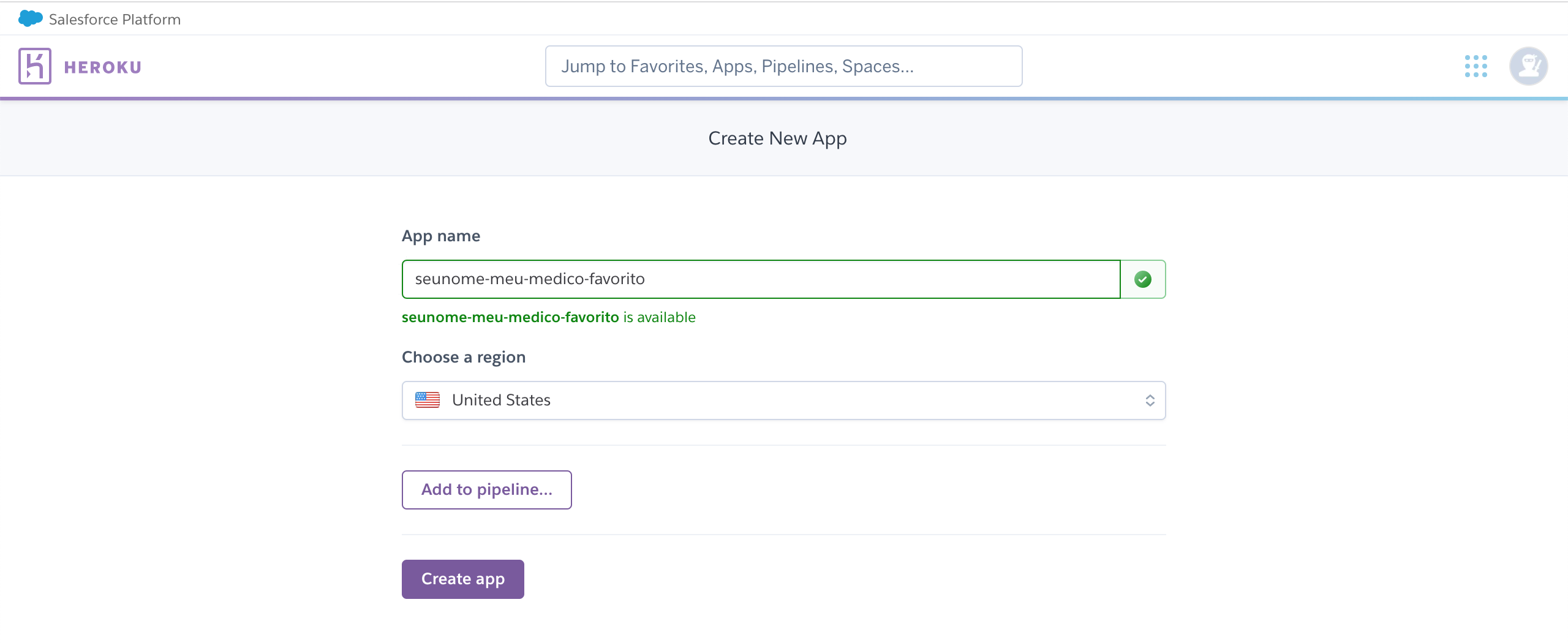Click the Salesforce cloud icon
1568x643 pixels.
(x=31, y=19)
